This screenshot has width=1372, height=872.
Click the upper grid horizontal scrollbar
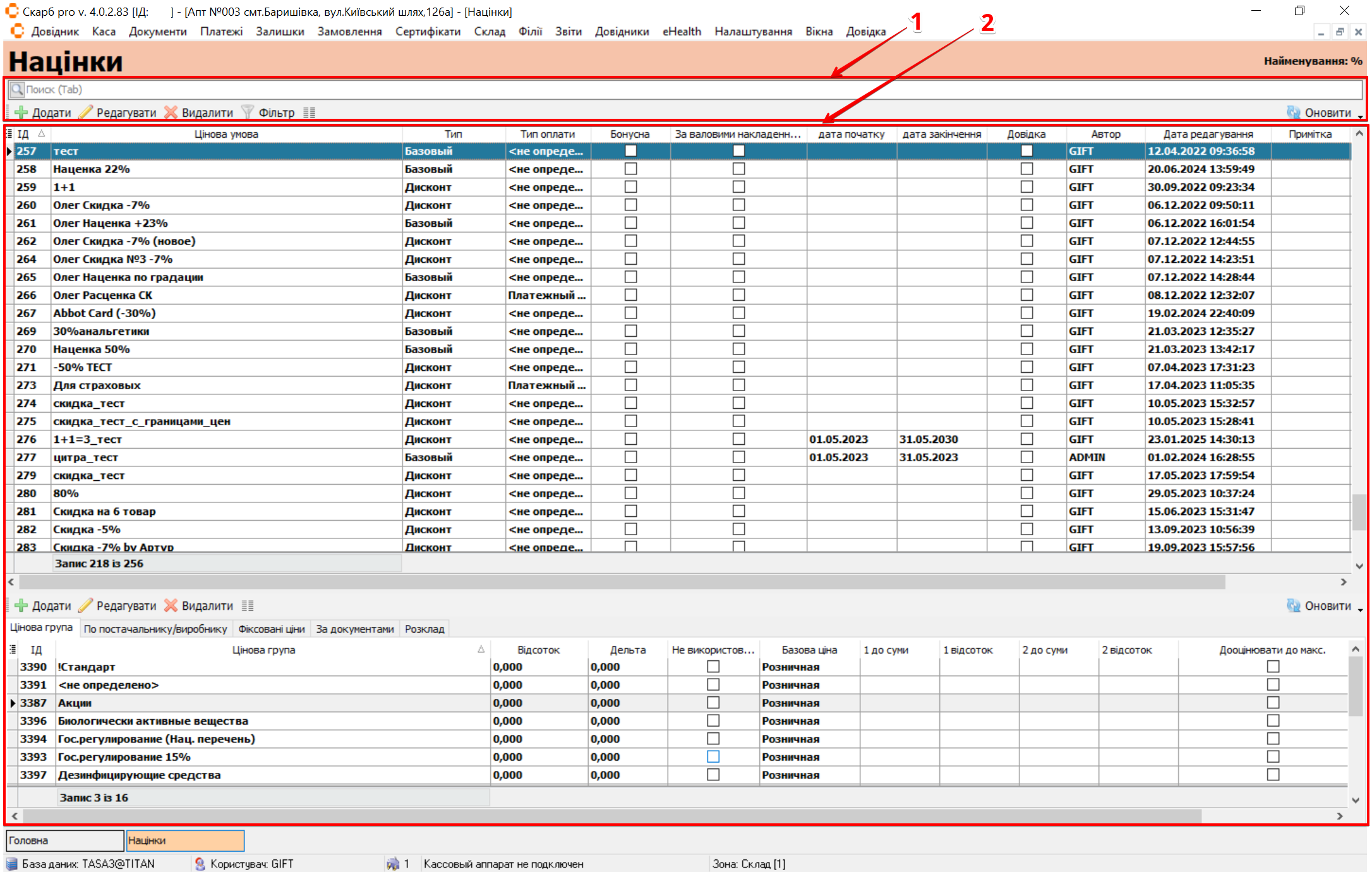pyautogui.click(x=622, y=581)
